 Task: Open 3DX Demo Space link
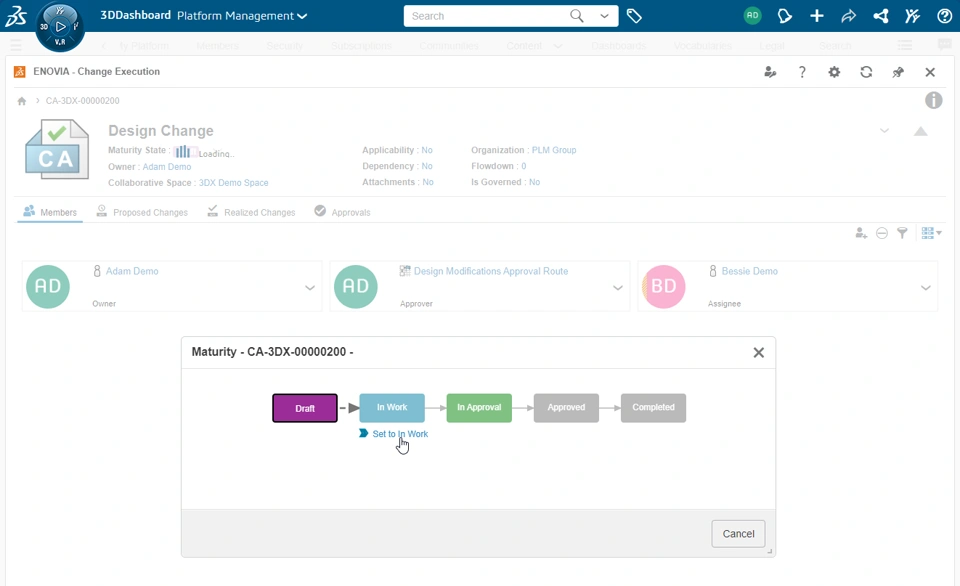(x=233, y=182)
